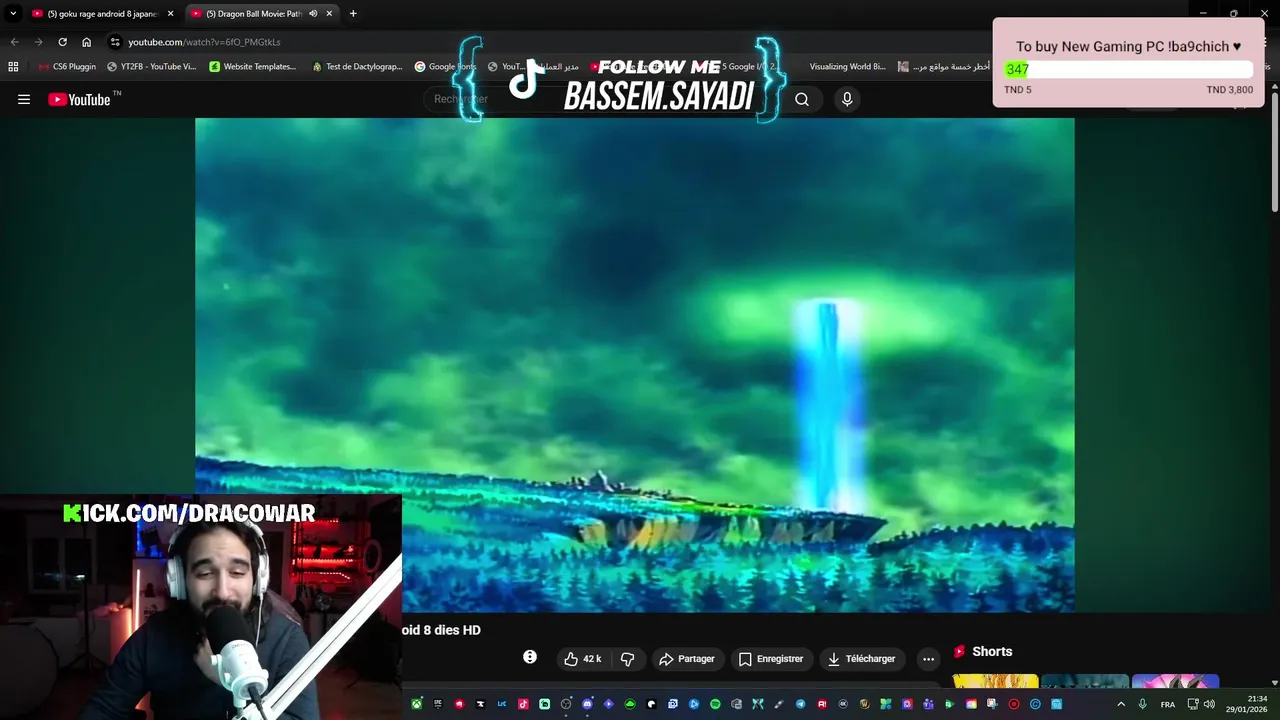The width and height of the screenshot is (1280, 720).
Task: Go to the YouTube home logo
Action: (79, 99)
